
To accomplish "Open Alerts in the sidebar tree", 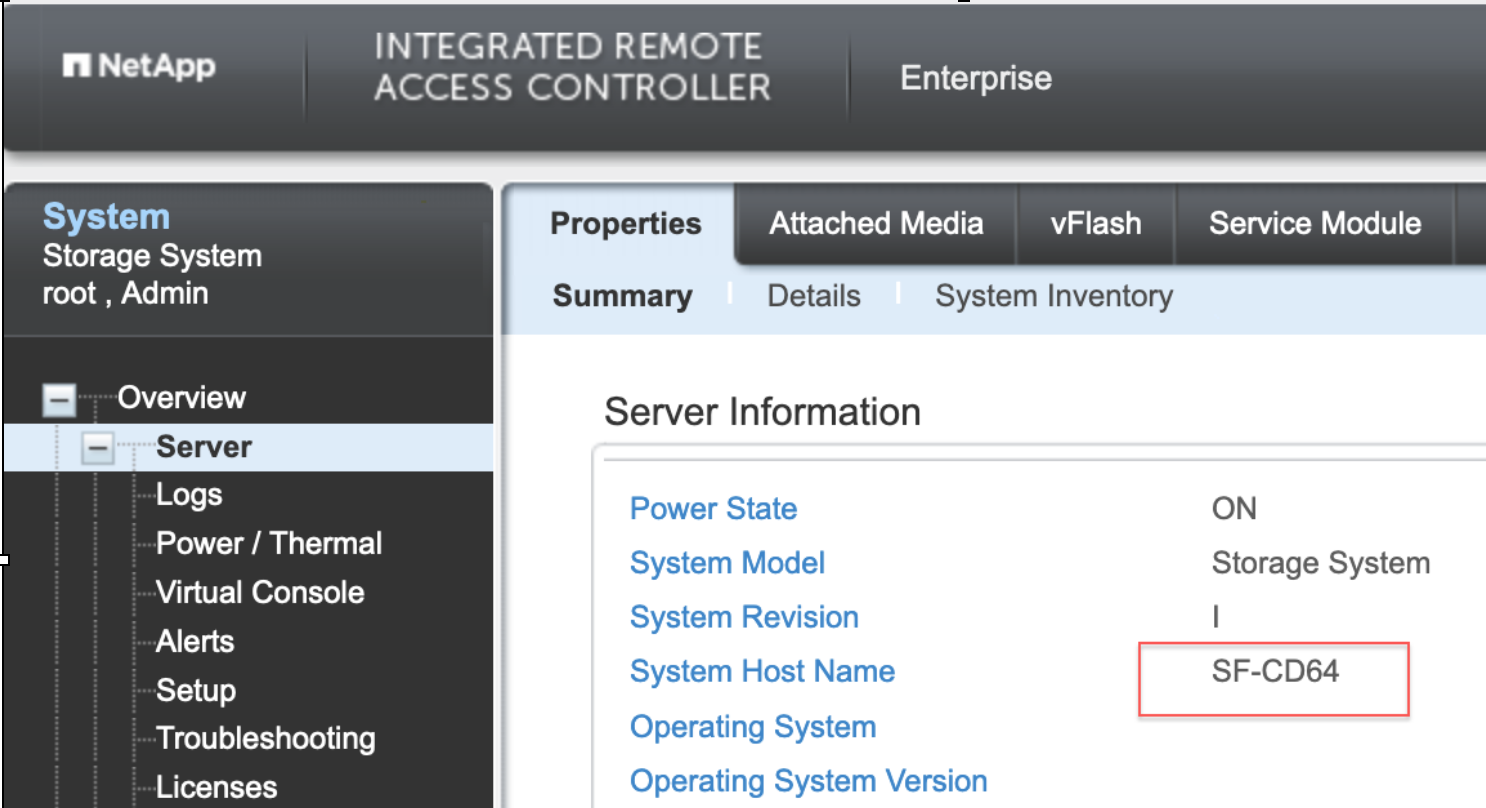I will 195,641.
